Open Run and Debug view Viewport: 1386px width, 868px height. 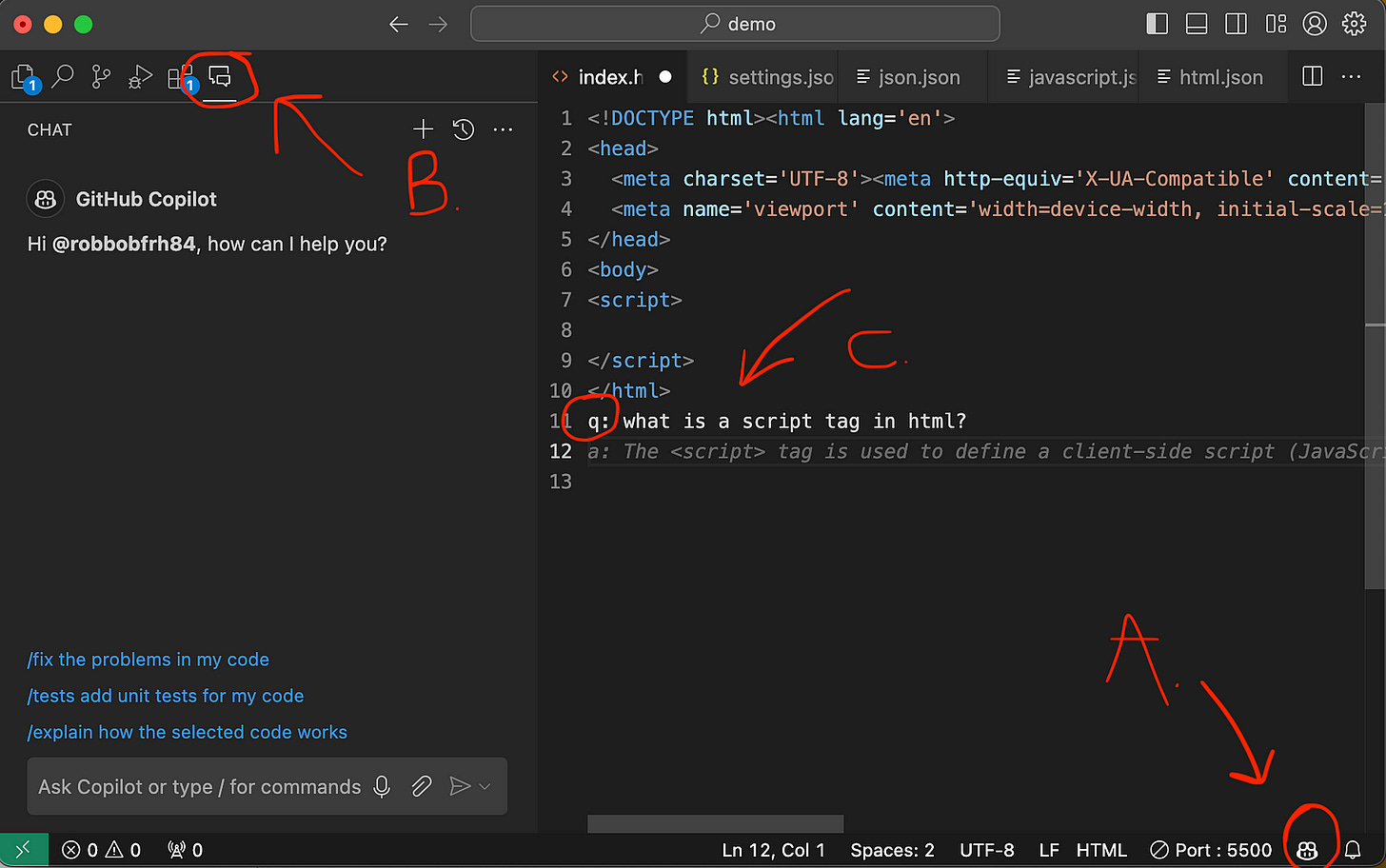[x=140, y=77]
